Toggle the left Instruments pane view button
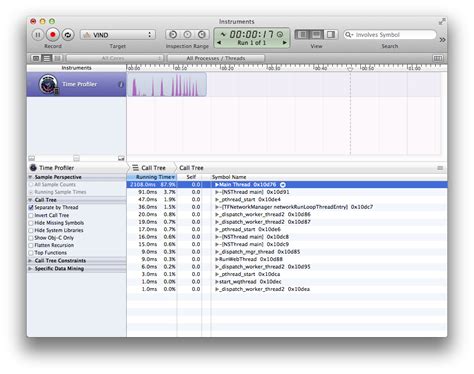Image resolution: width=474 pixels, height=374 pixels. (302, 34)
